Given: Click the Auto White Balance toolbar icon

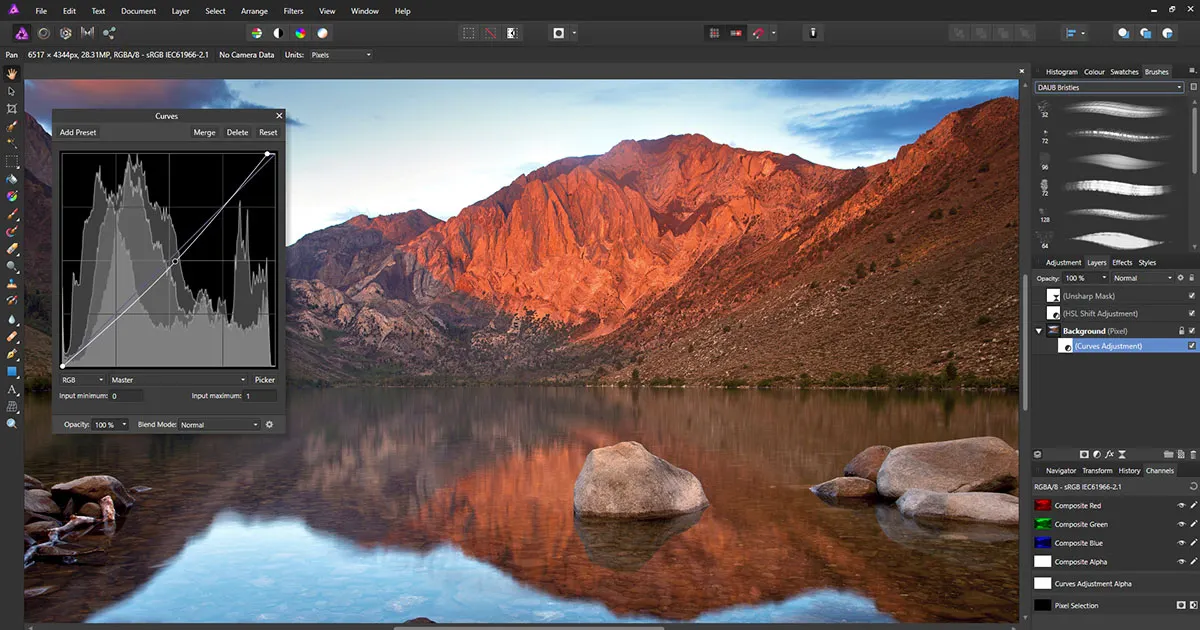Looking at the screenshot, I should click(323, 33).
